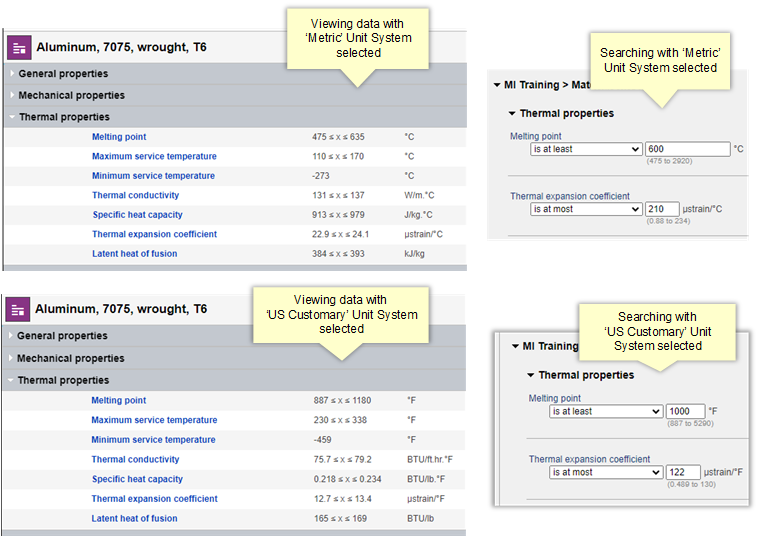Image resolution: width=759 pixels, height=537 pixels.
Task: Open the Specific heat capacity link in the BTU/lb.°F row
Action: click(x=137, y=479)
